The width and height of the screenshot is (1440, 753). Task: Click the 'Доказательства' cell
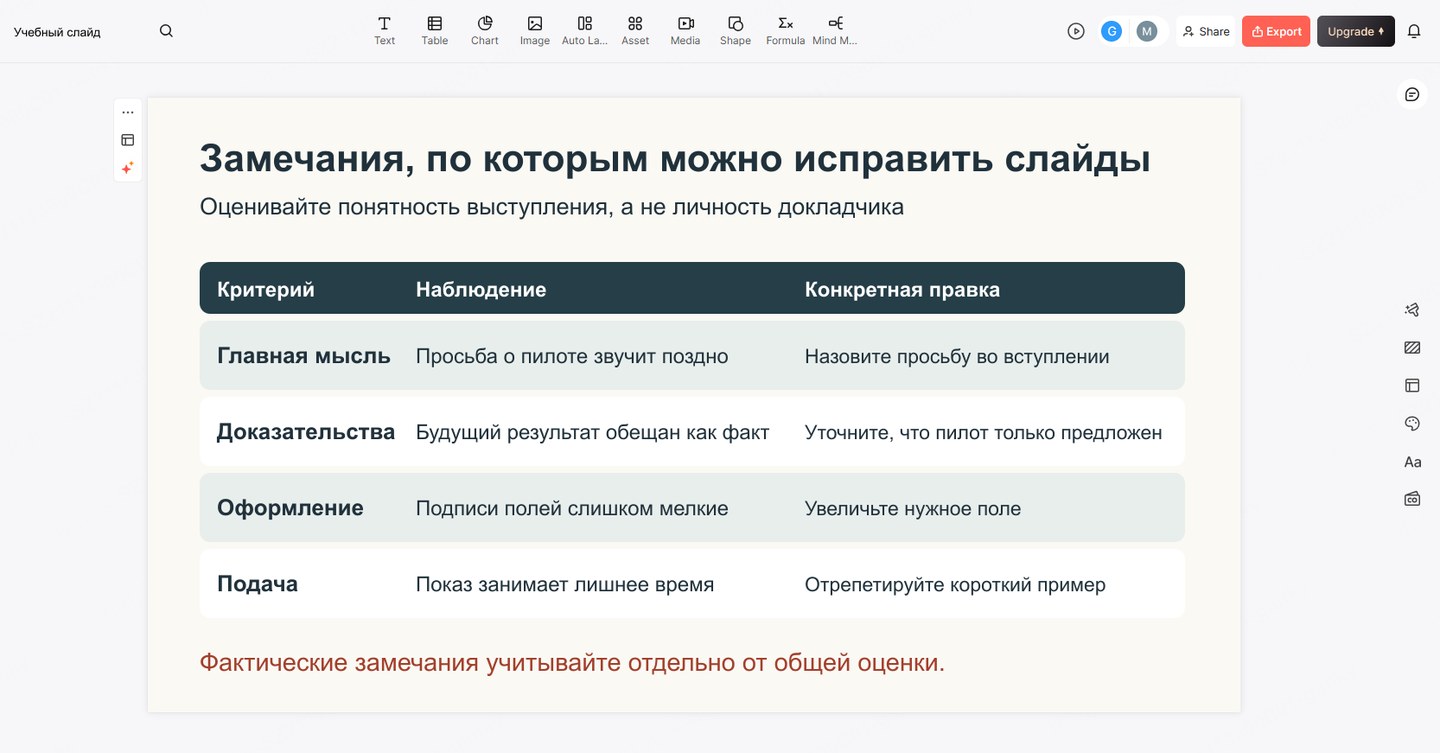pos(306,431)
